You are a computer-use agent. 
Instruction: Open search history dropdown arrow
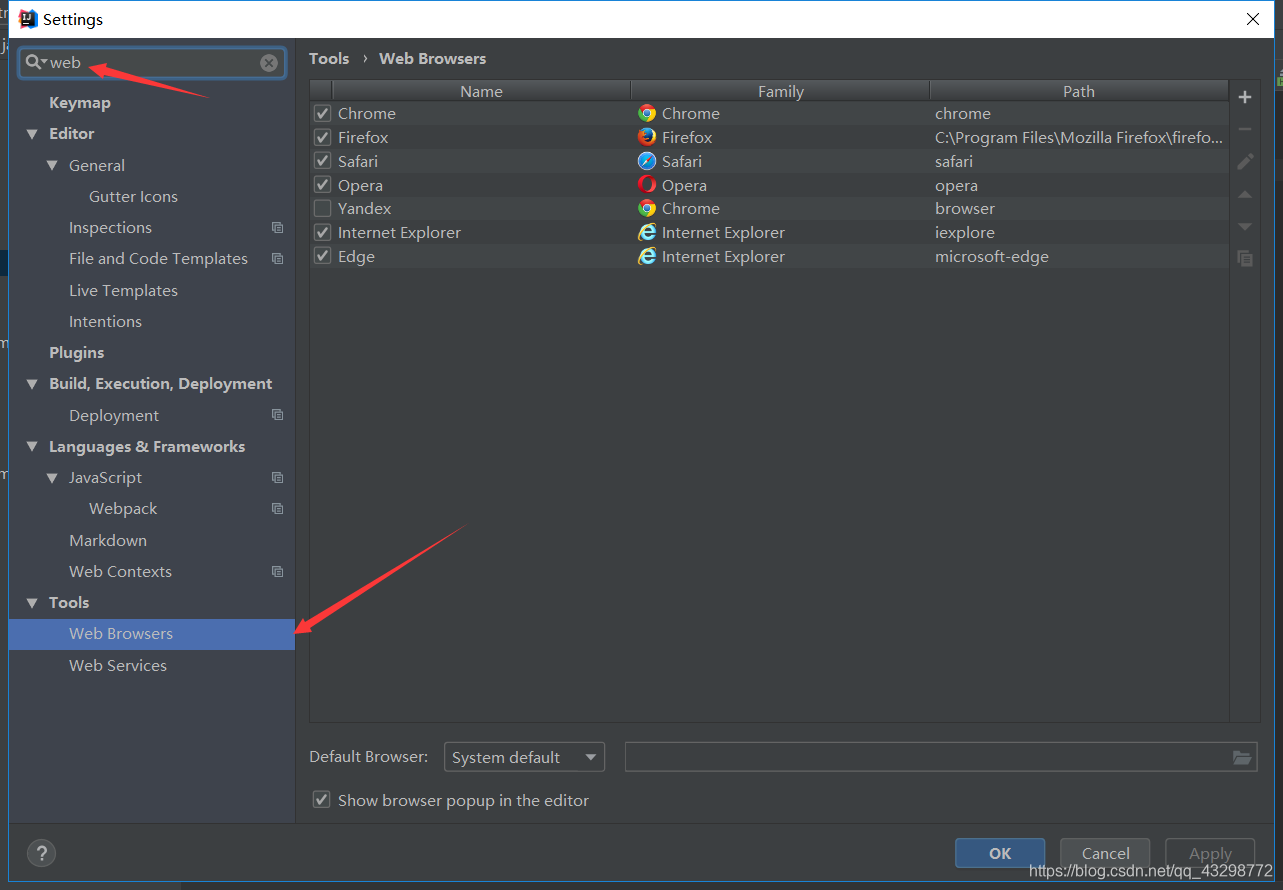tap(44, 63)
